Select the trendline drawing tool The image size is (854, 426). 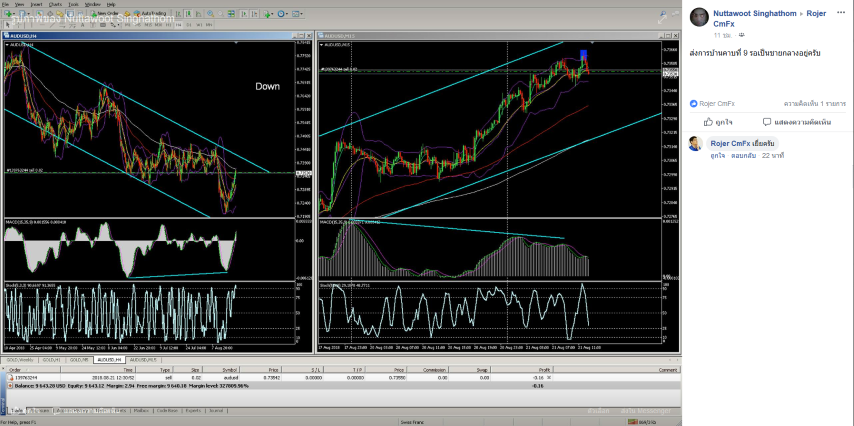point(52,25)
